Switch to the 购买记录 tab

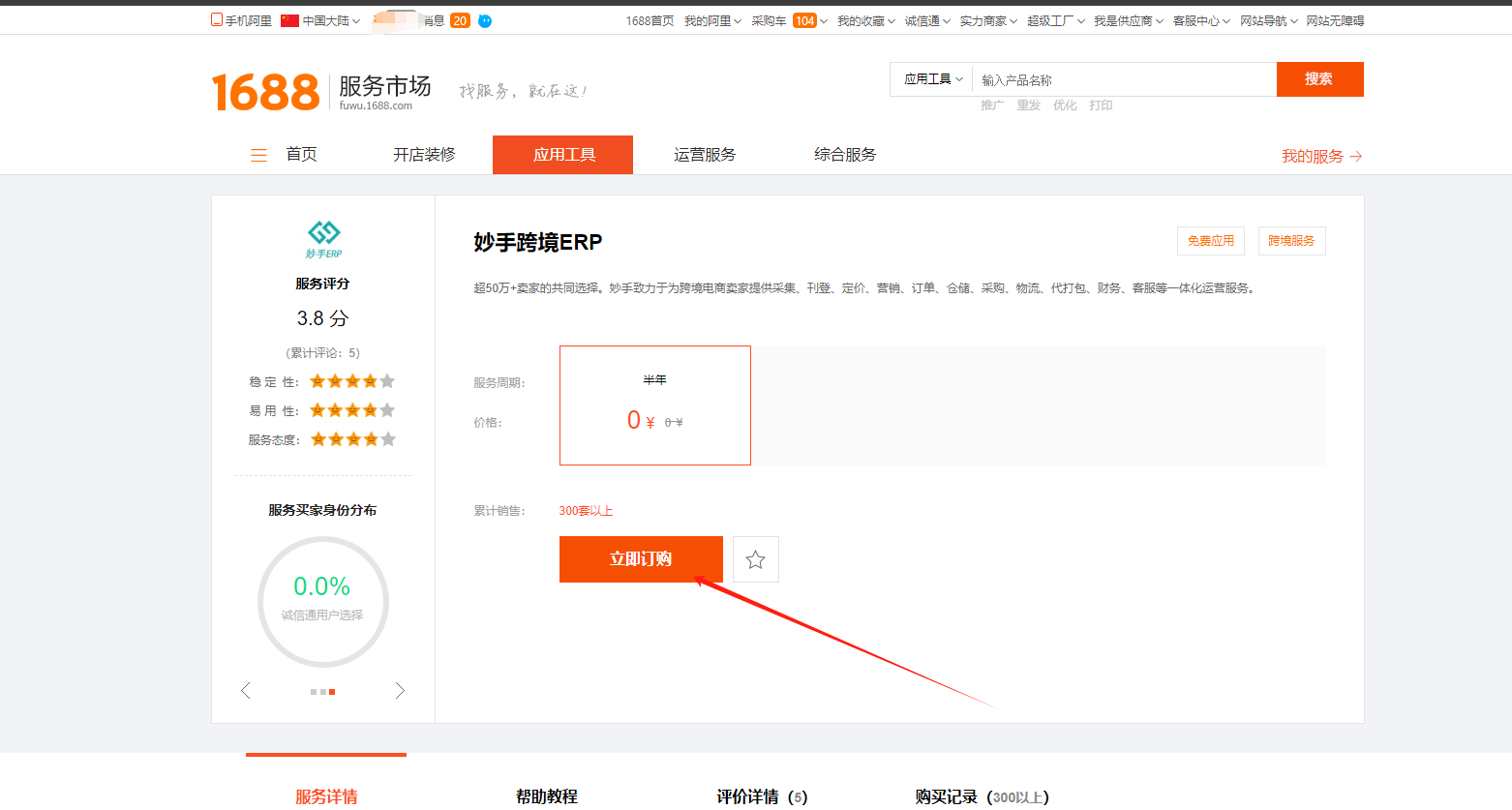click(982, 795)
